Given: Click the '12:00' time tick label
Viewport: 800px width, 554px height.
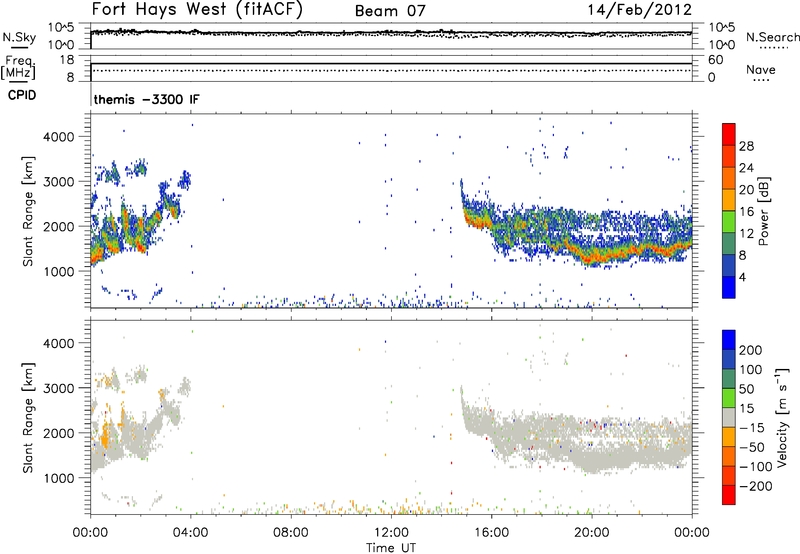Looking at the screenshot, I should point(391,533).
